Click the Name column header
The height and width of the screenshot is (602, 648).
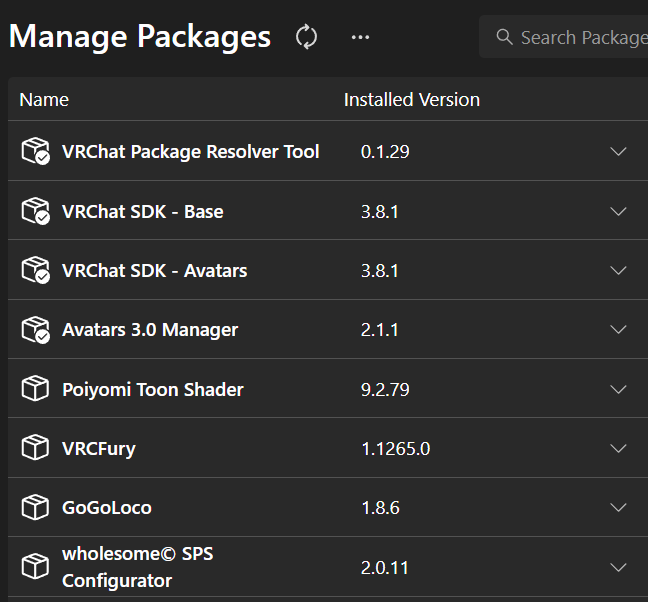click(44, 100)
